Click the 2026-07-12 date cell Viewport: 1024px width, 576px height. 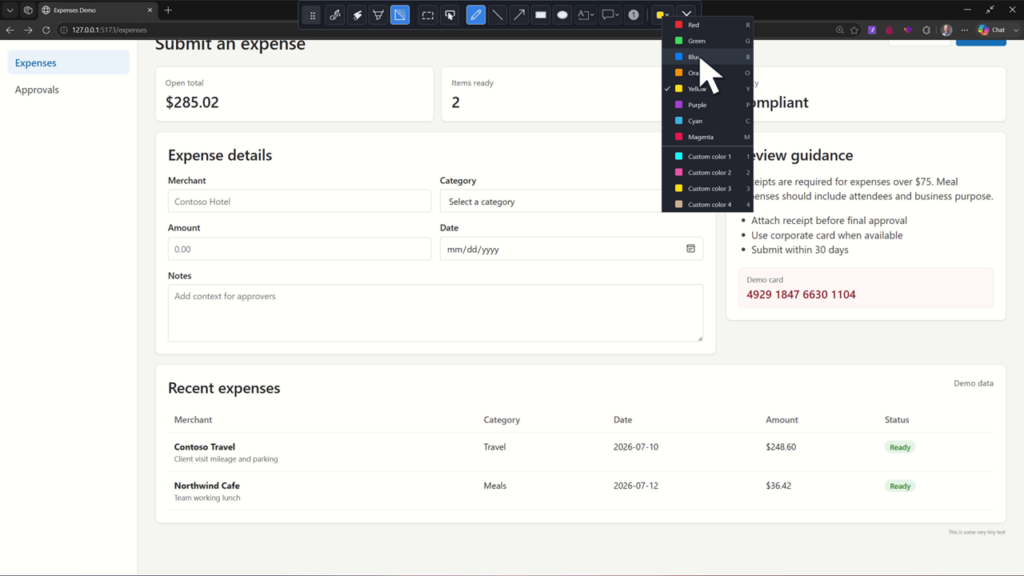click(635, 486)
